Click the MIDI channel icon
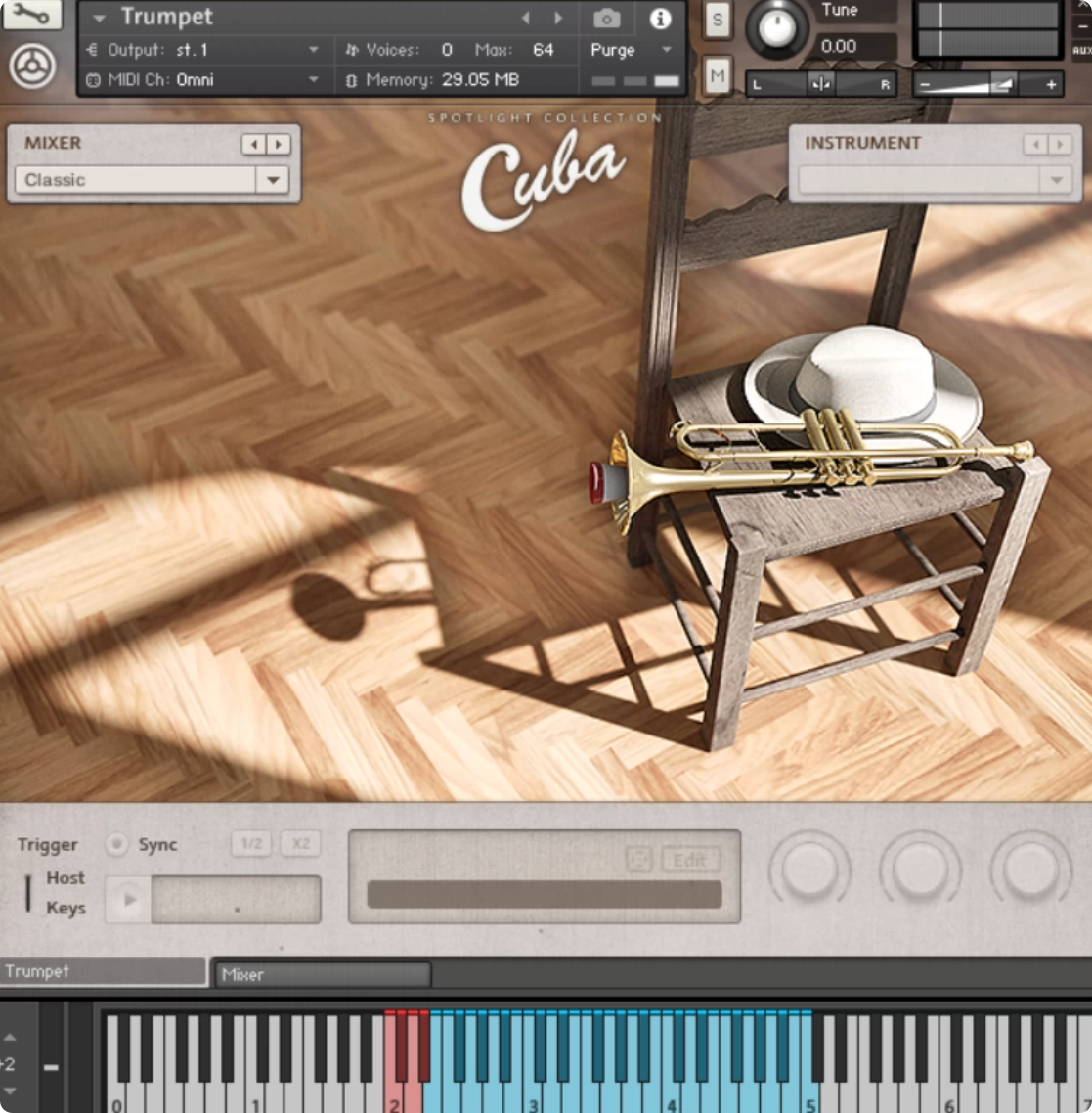 click(93, 80)
